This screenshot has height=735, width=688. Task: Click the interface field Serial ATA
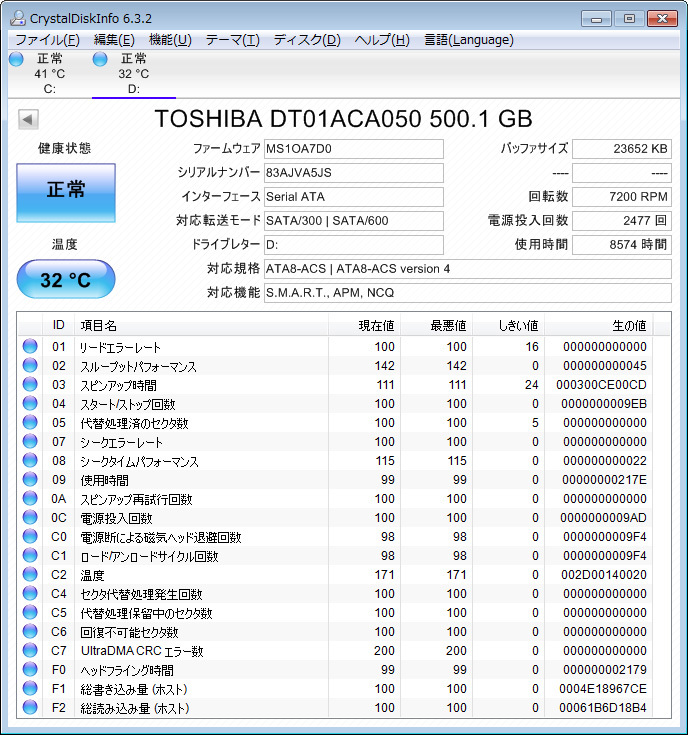(x=354, y=197)
